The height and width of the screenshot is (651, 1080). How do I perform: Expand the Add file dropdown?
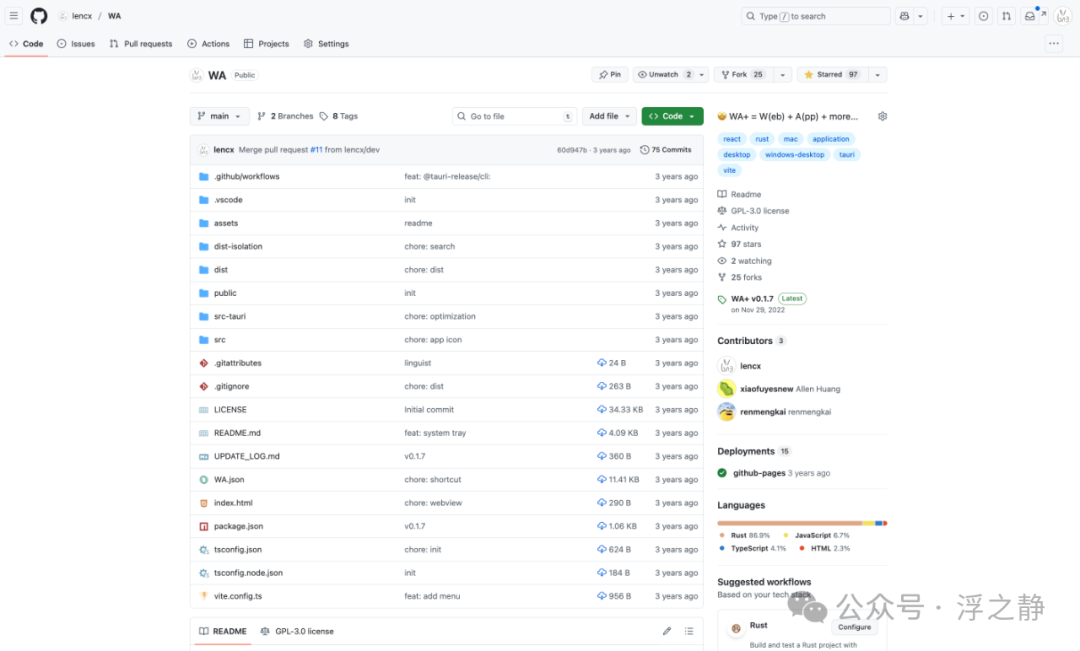coord(609,116)
